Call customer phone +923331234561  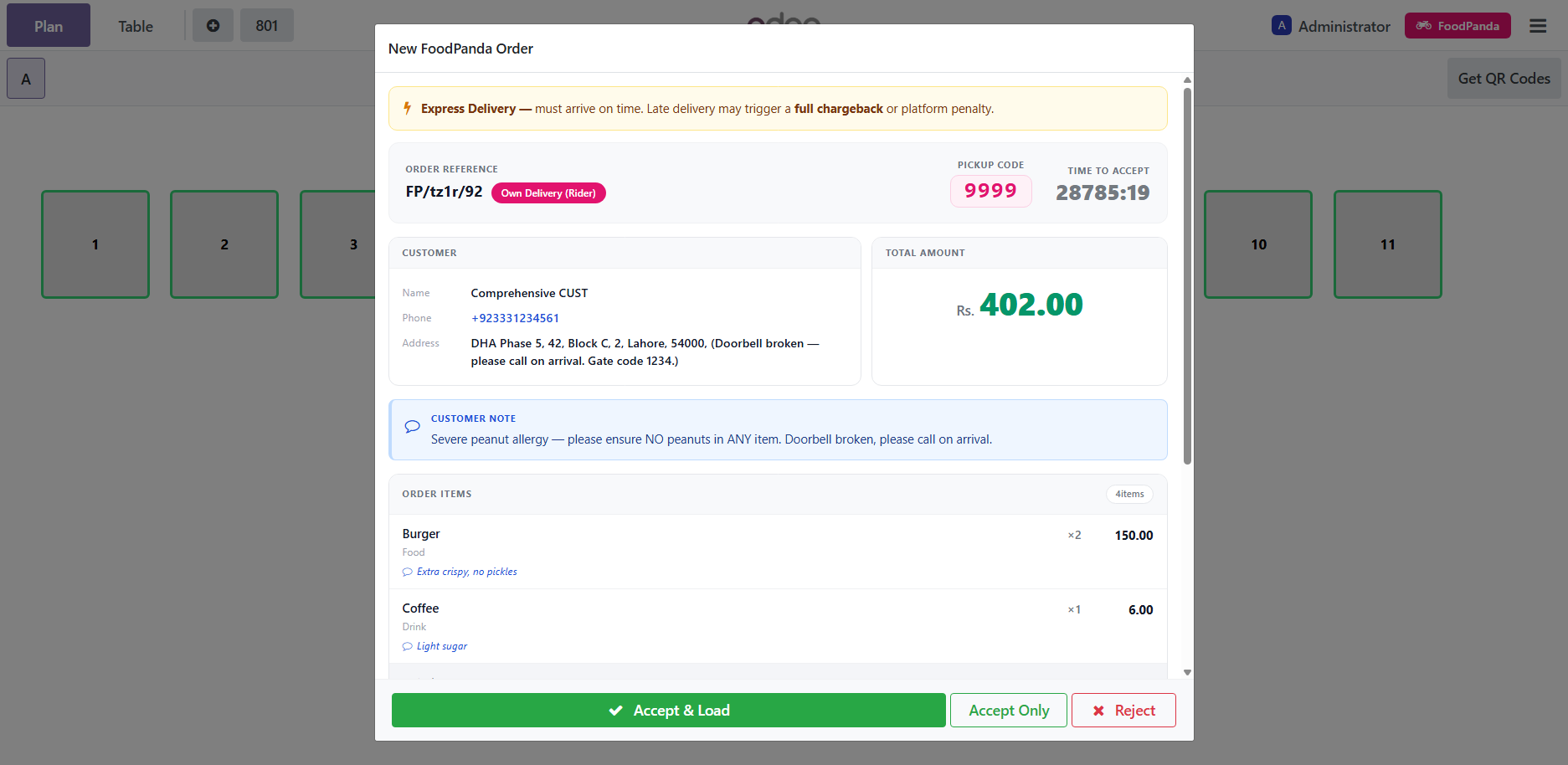pyautogui.click(x=515, y=318)
